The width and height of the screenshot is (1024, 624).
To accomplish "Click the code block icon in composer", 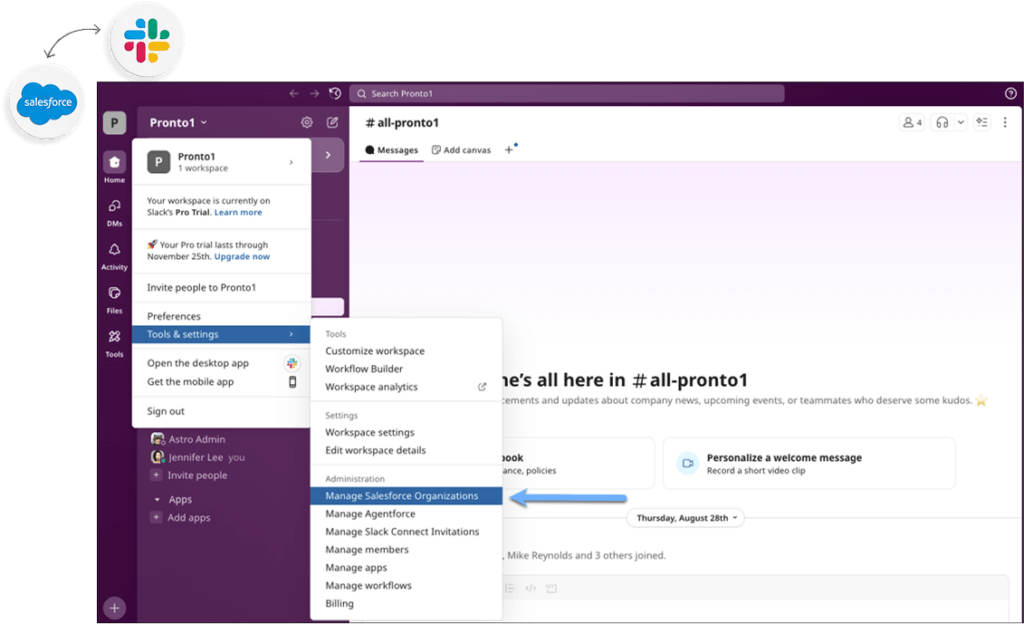I will [551, 588].
